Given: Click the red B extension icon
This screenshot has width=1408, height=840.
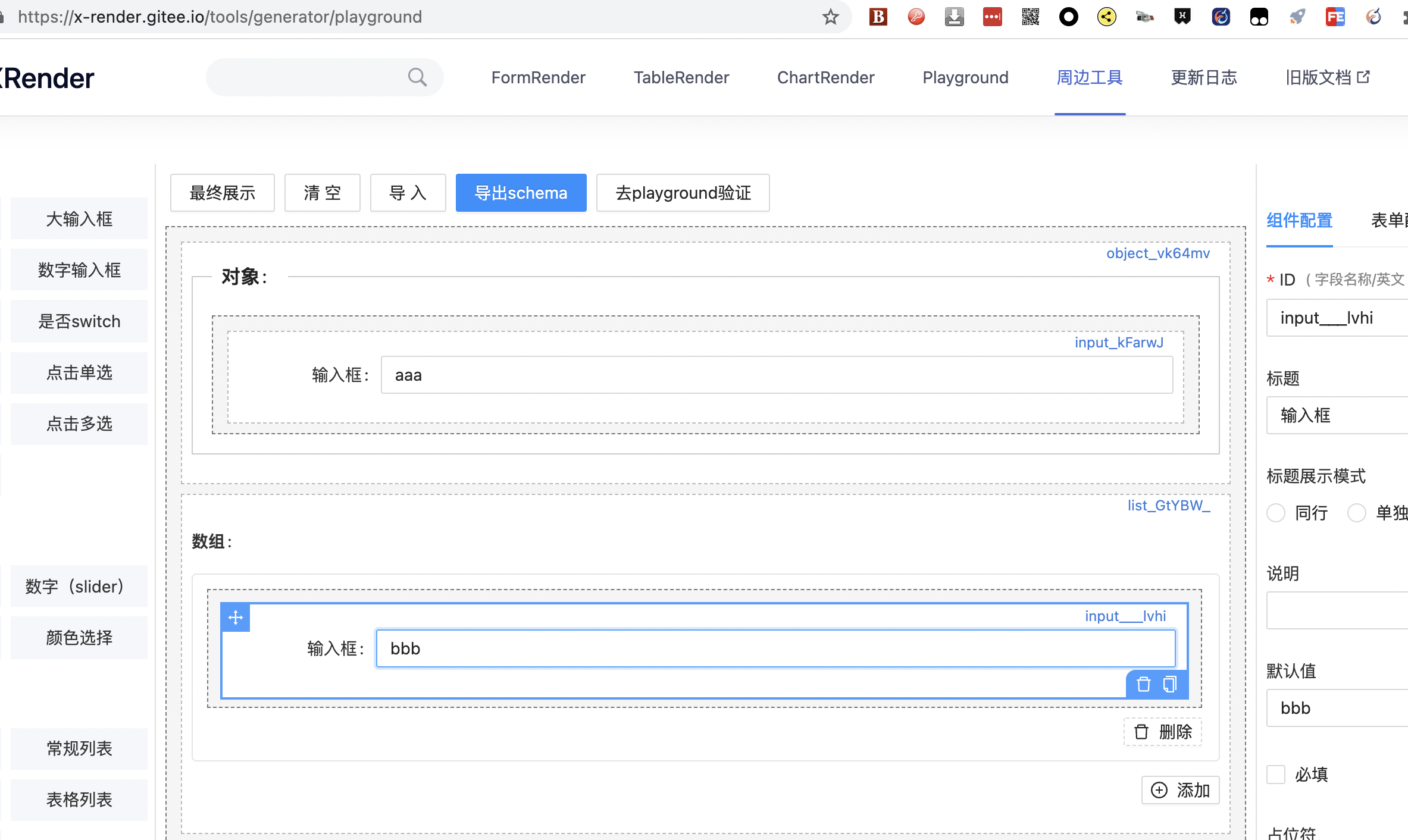Looking at the screenshot, I should 878,17.
